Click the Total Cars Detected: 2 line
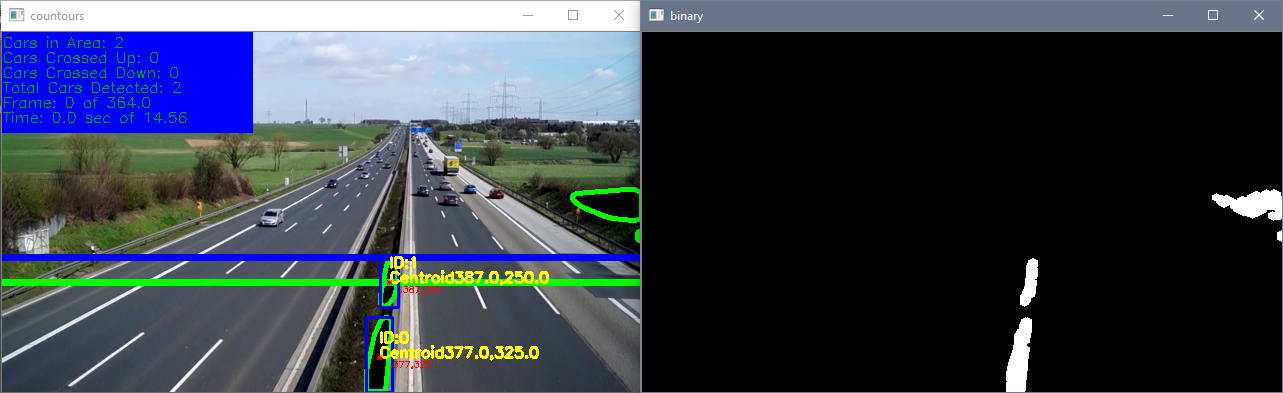 pos(92,88)
